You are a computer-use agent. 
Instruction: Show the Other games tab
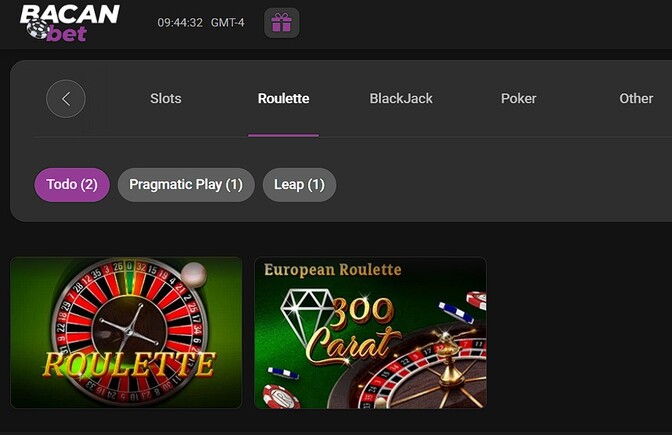point(636,99)
